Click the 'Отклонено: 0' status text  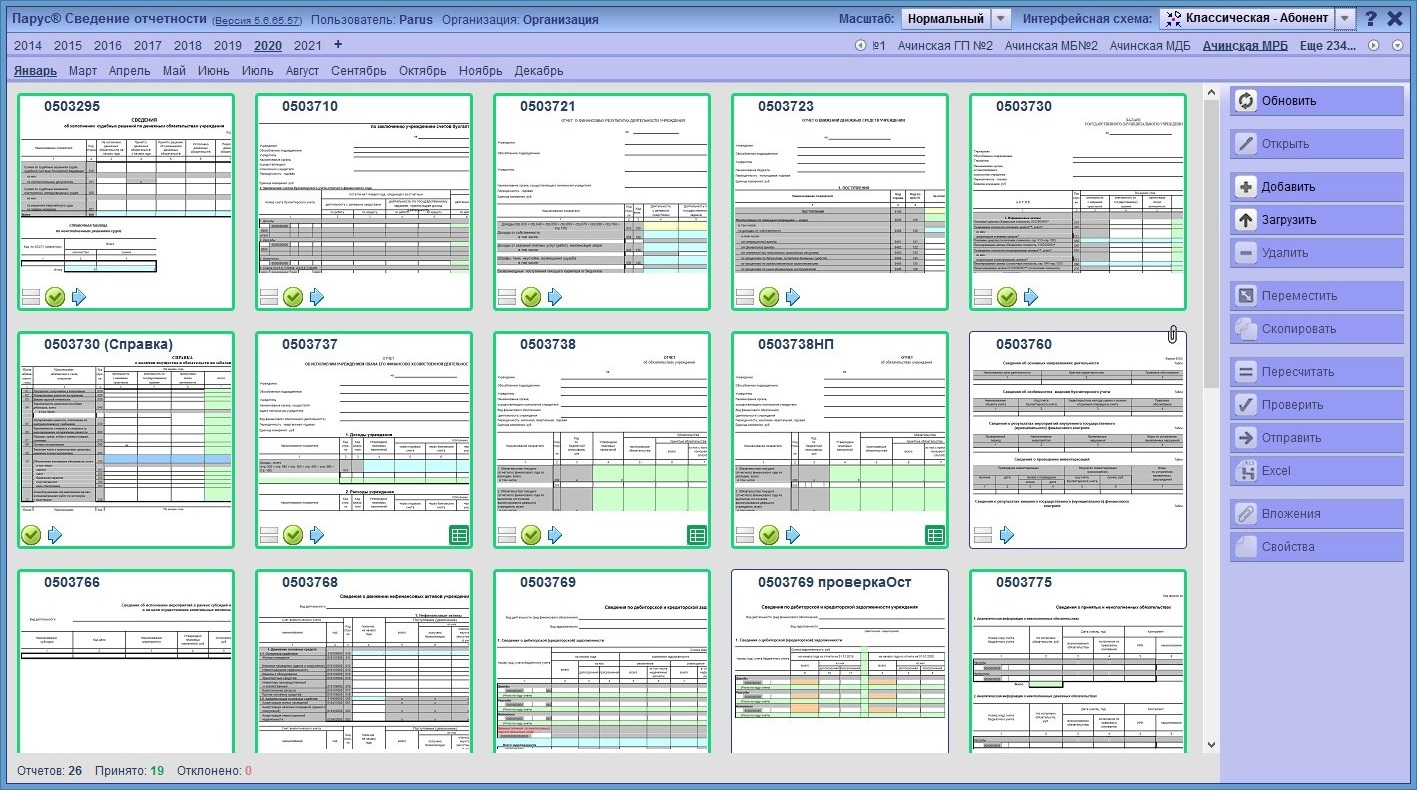[214, 771]
